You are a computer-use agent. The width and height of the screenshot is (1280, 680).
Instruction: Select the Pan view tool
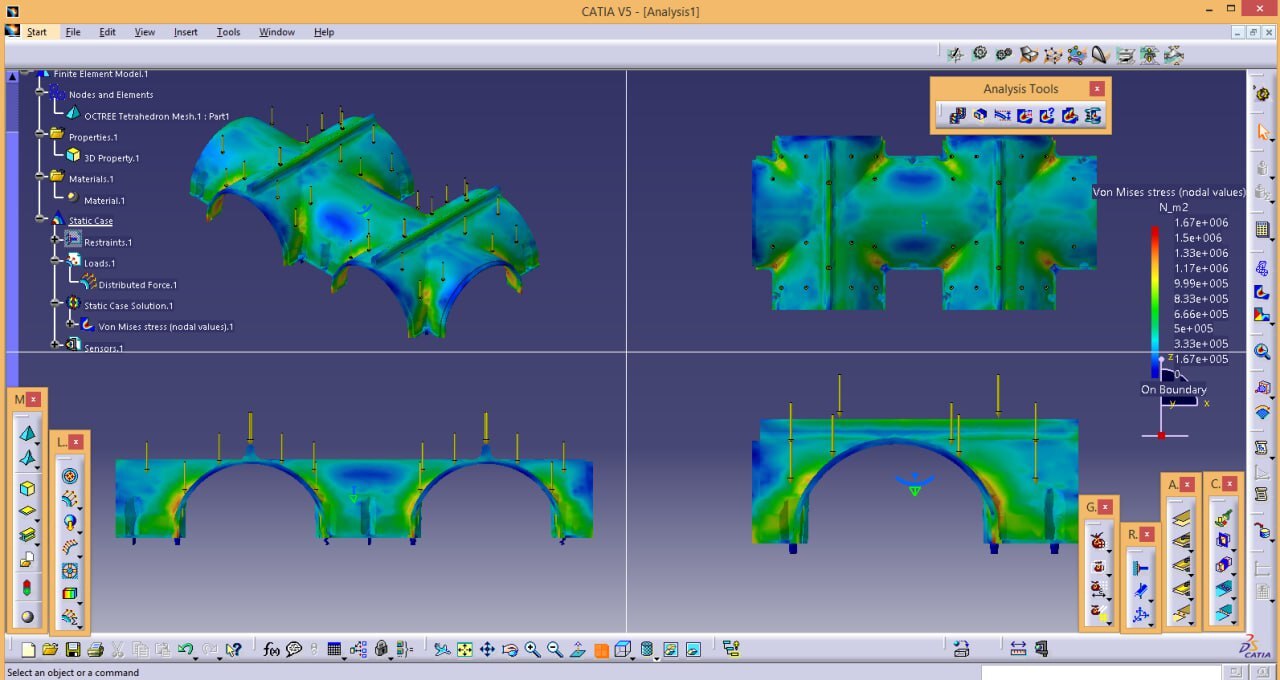[487, 650]
